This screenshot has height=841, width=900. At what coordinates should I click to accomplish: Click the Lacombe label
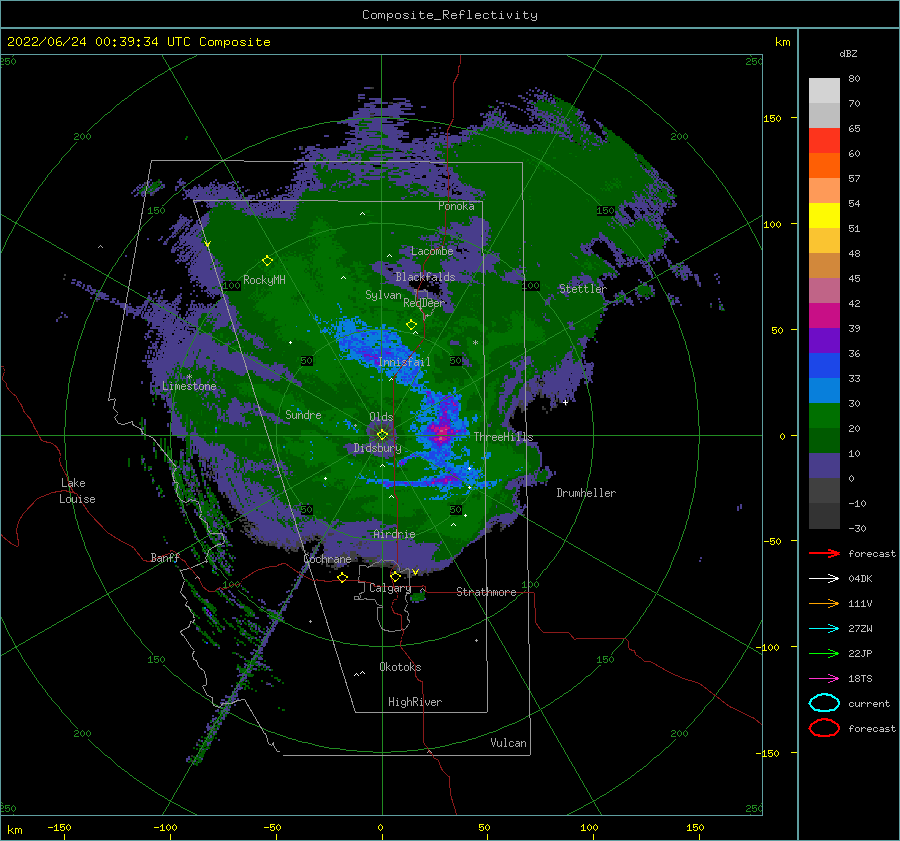point(432,251)
